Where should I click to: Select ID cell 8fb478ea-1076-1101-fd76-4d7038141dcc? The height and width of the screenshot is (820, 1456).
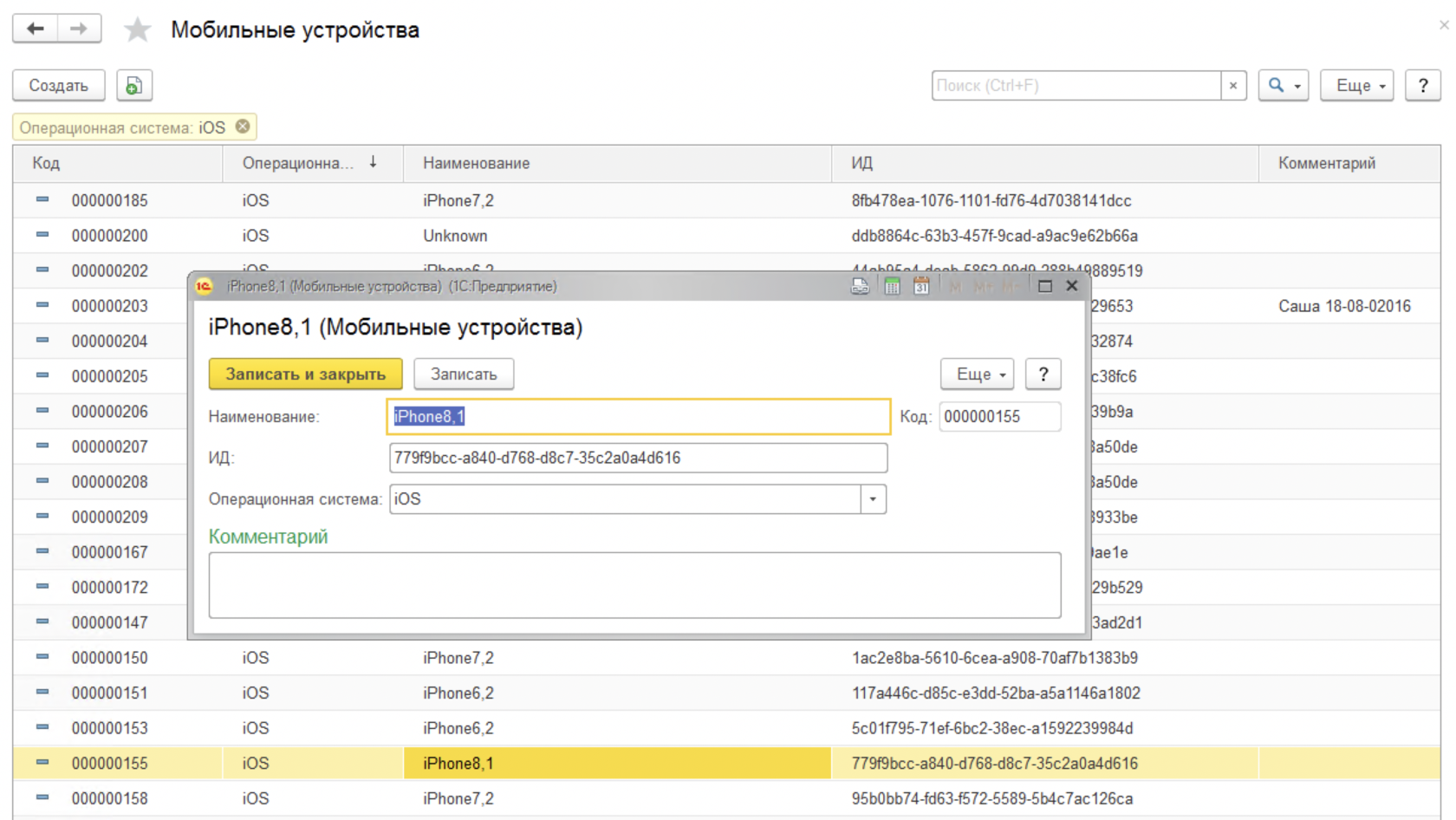(1044, 199)
